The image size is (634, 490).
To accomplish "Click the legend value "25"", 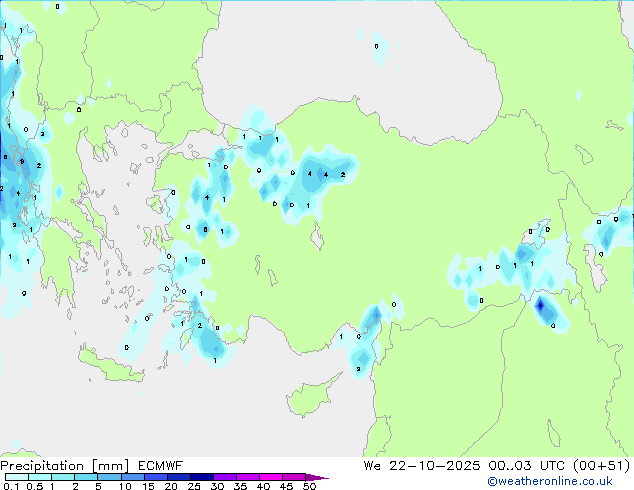I will pyautogui.click(x=194, y=486).
